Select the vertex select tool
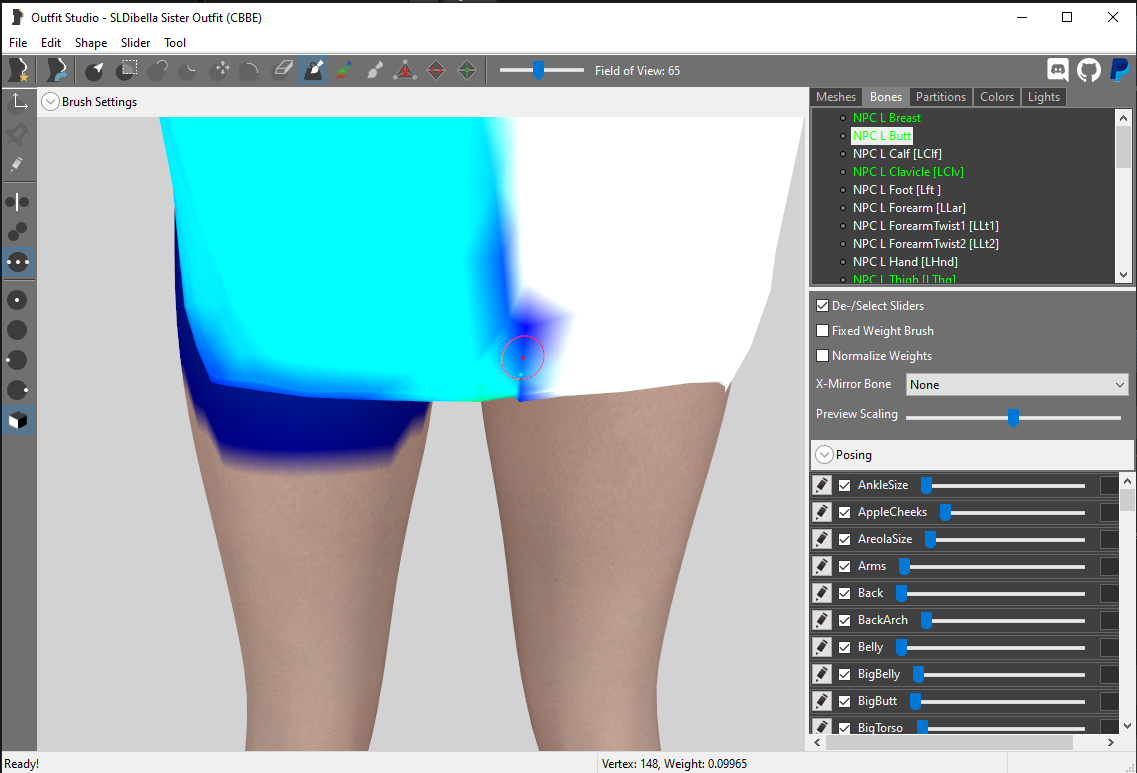This screenshot has width=1137, height=773. click(94, 70)
